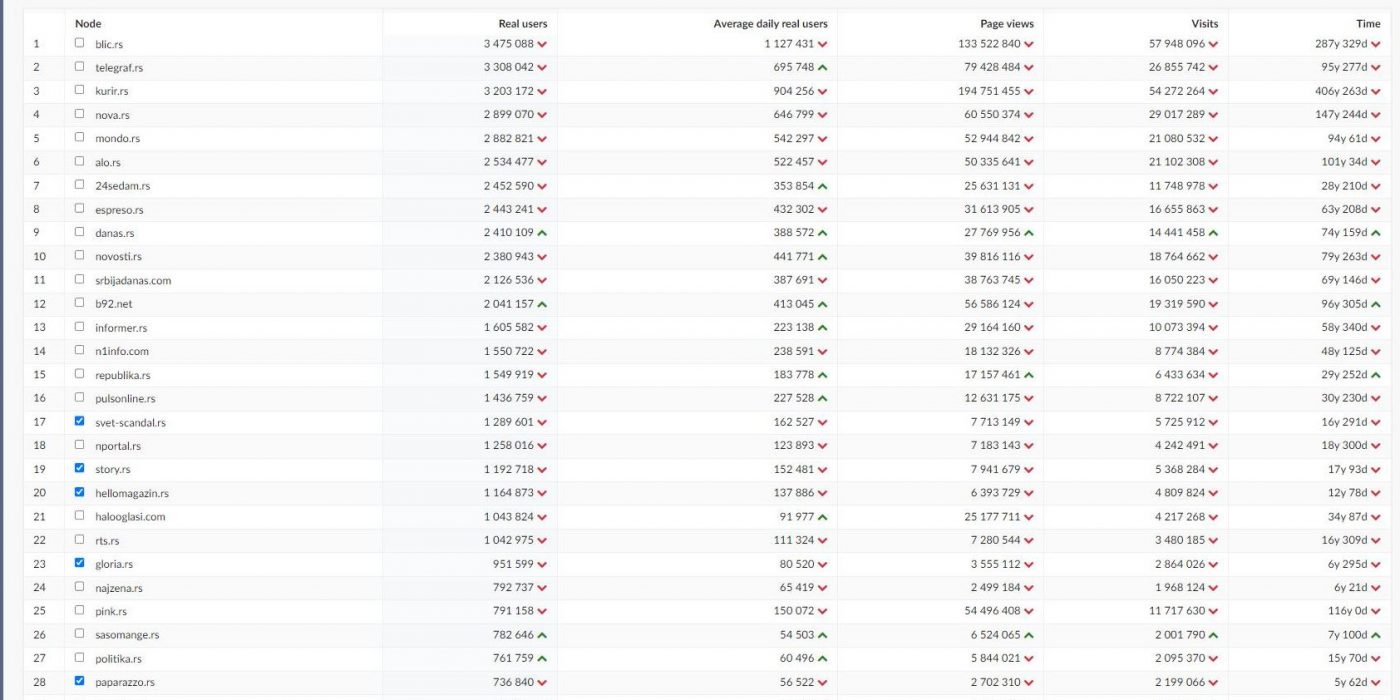This screenshot has height=700, width=1400.
Task: Tick the telegraf.rs checkbox
Action: (x=79, y=66)
